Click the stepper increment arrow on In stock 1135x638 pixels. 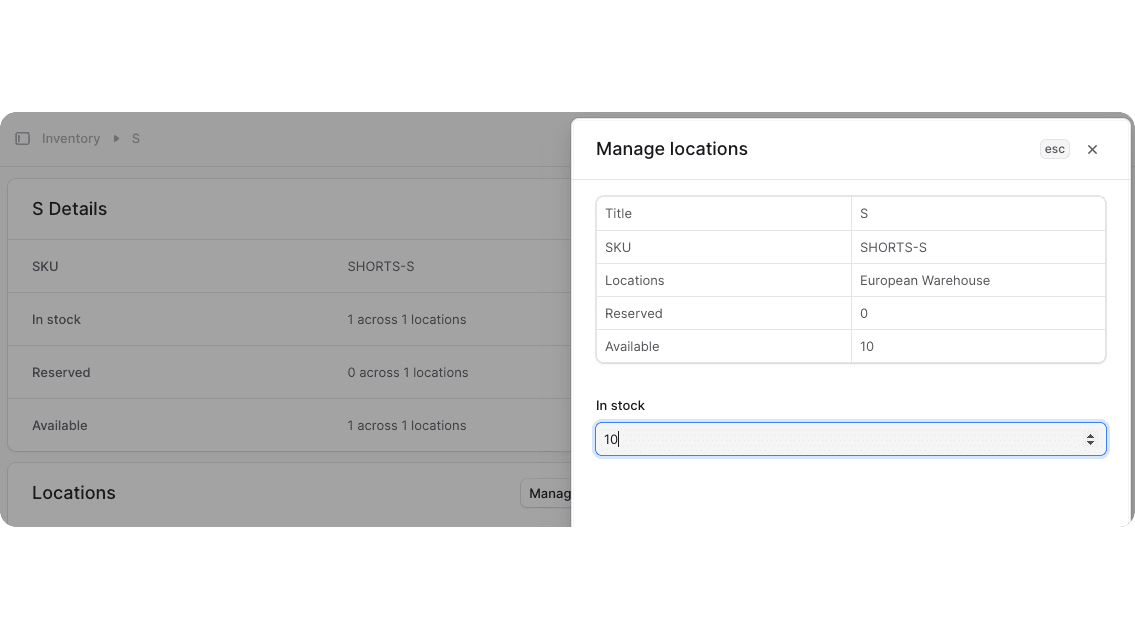coord(1090,434)
